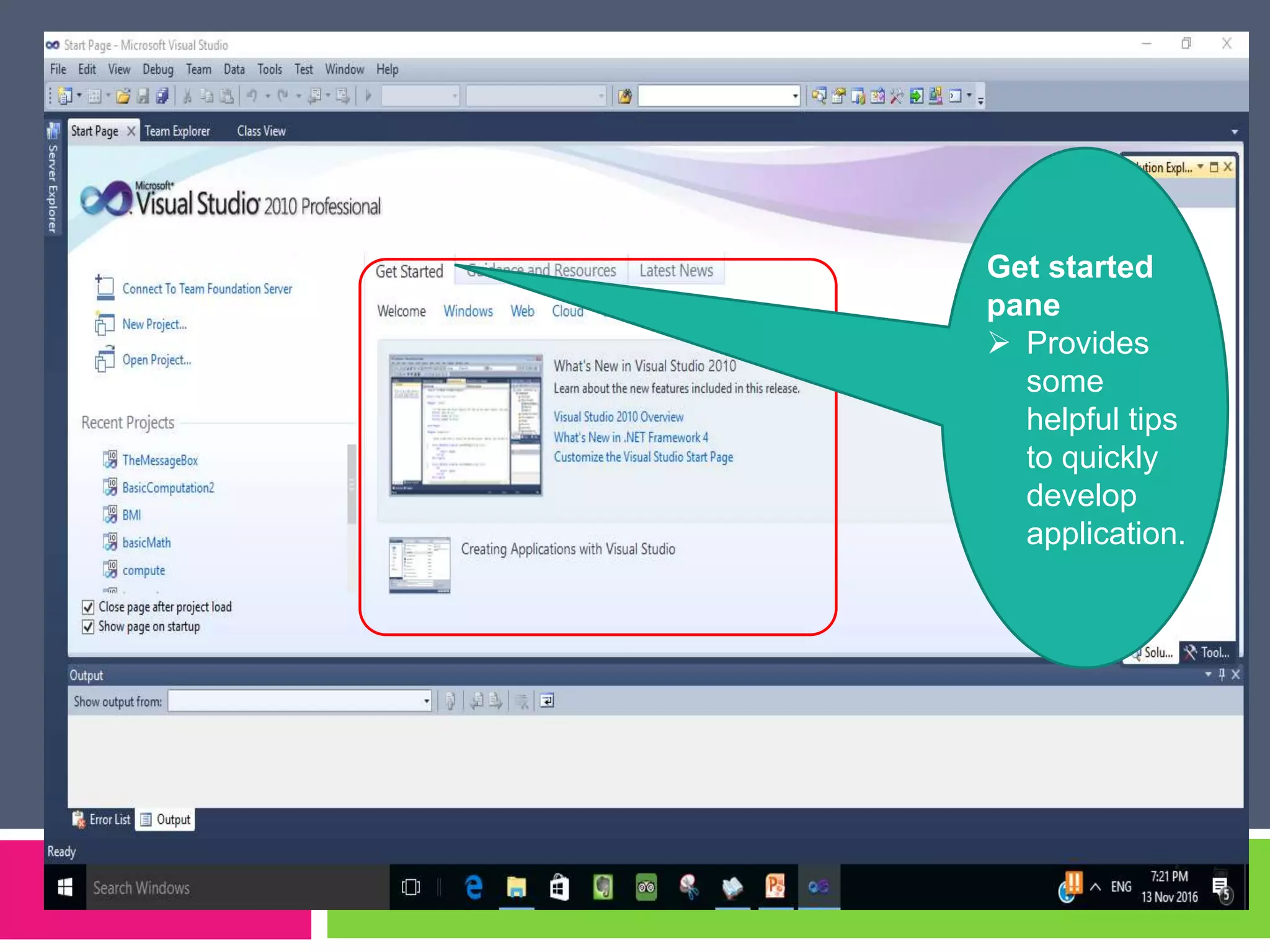Screen dimensions: 1270x952
Task: Click the New Project link
Action: pos(154,324)
